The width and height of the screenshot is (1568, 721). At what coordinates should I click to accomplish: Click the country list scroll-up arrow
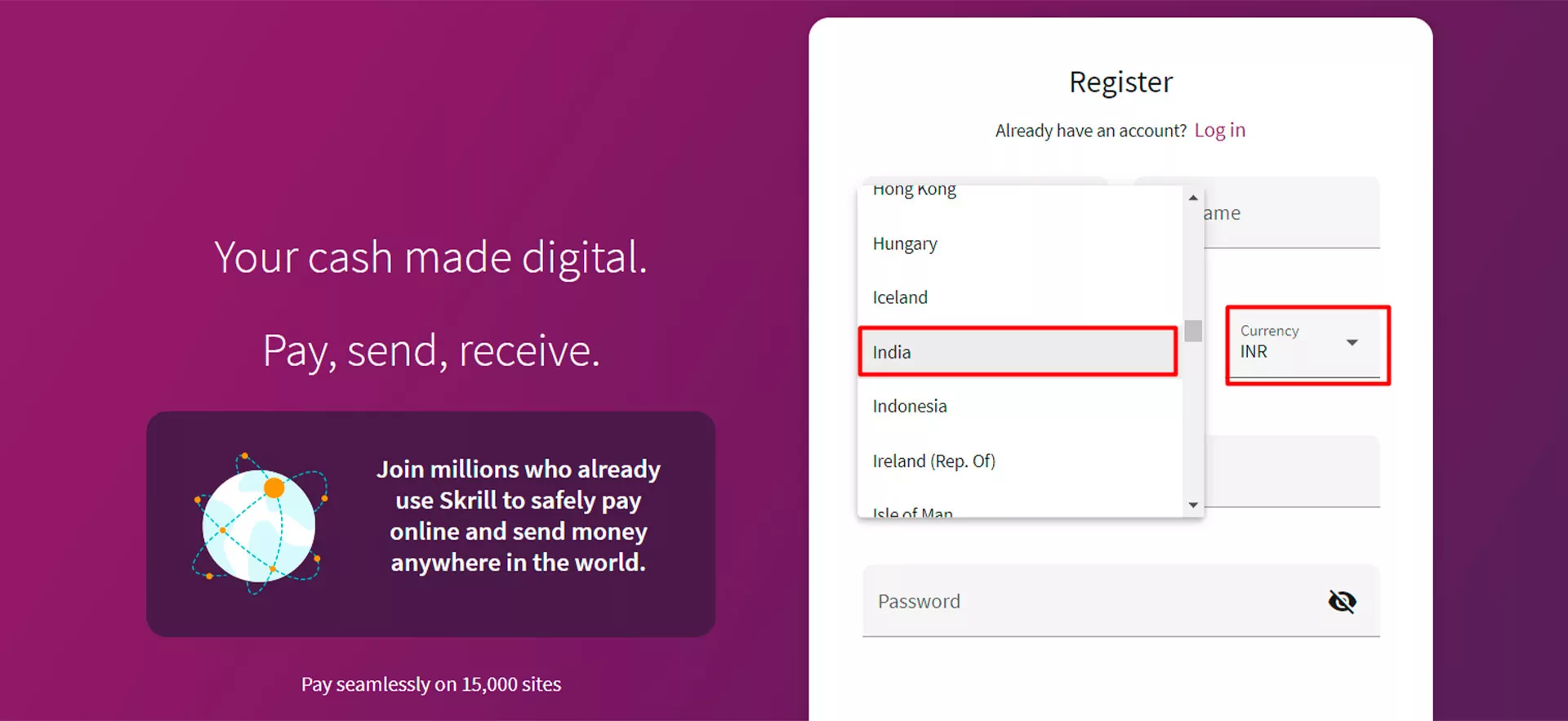coord(1193,198)
